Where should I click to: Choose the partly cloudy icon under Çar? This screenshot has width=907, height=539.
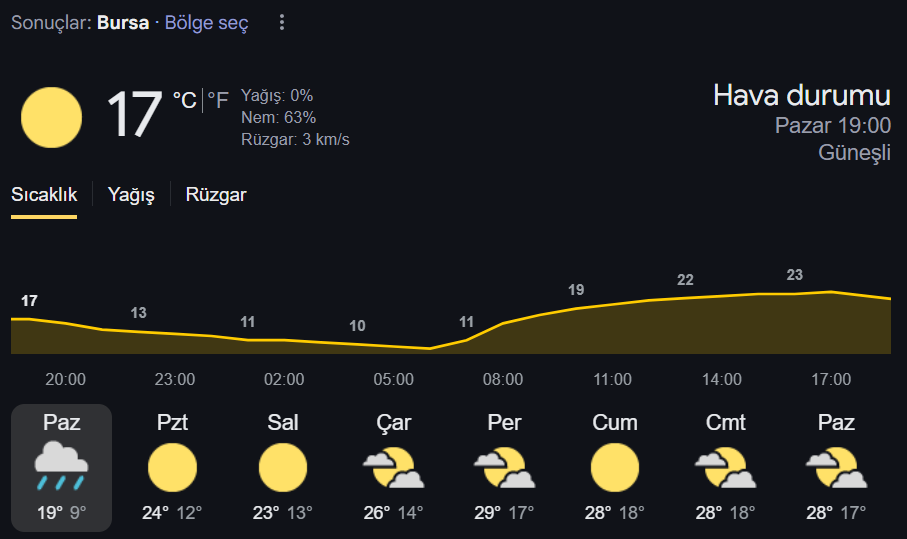[393, 467]
